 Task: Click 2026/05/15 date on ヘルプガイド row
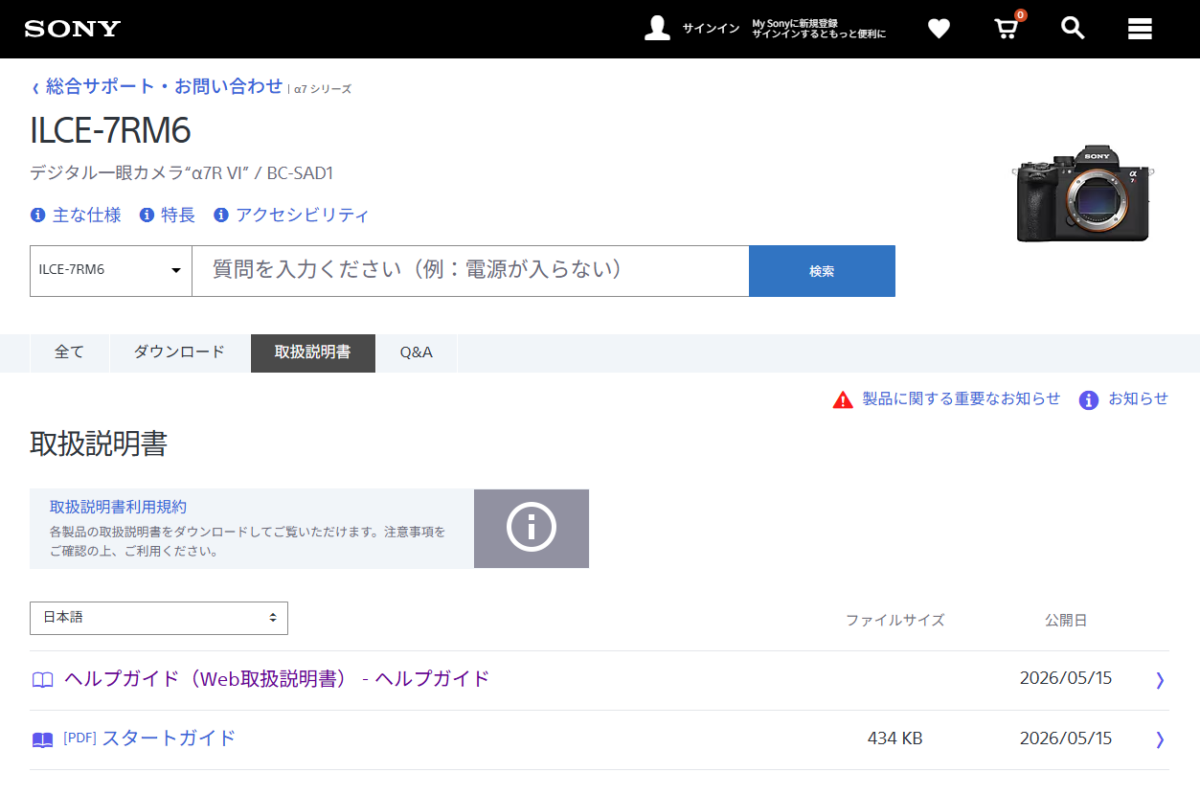coord(1065,678)
